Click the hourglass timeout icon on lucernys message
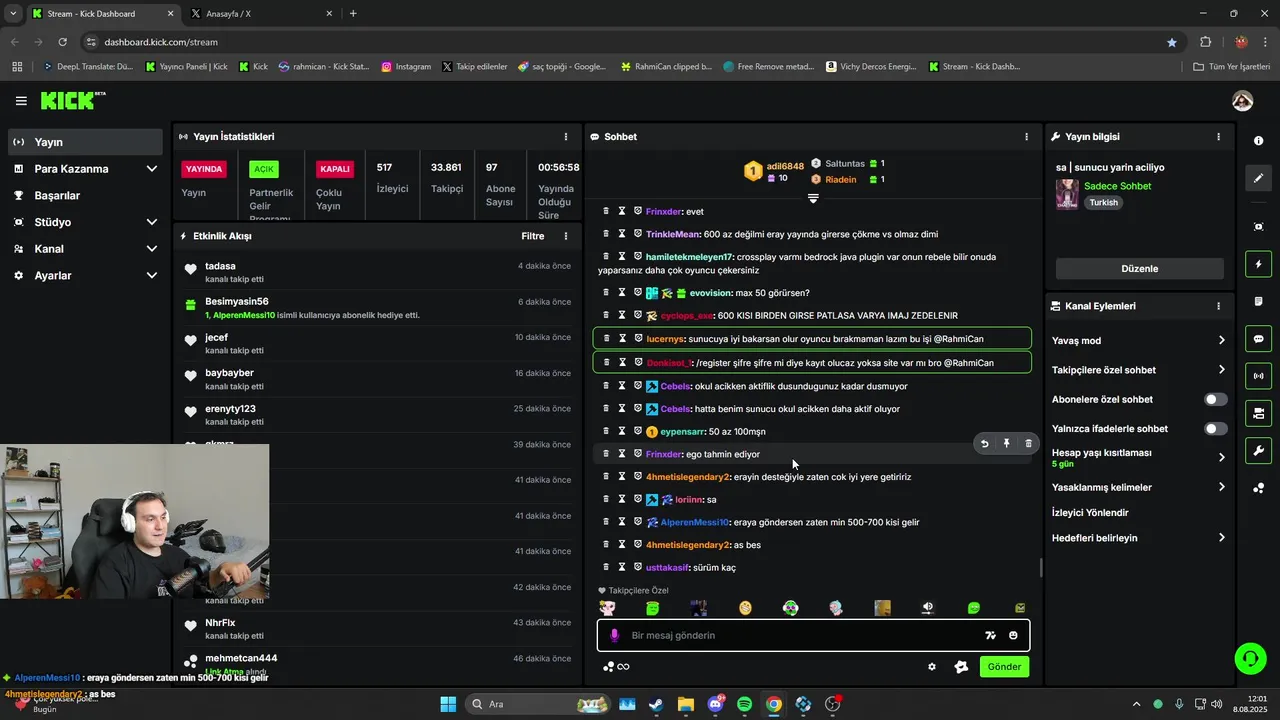The image size is (1280, 720). [622, 338]
